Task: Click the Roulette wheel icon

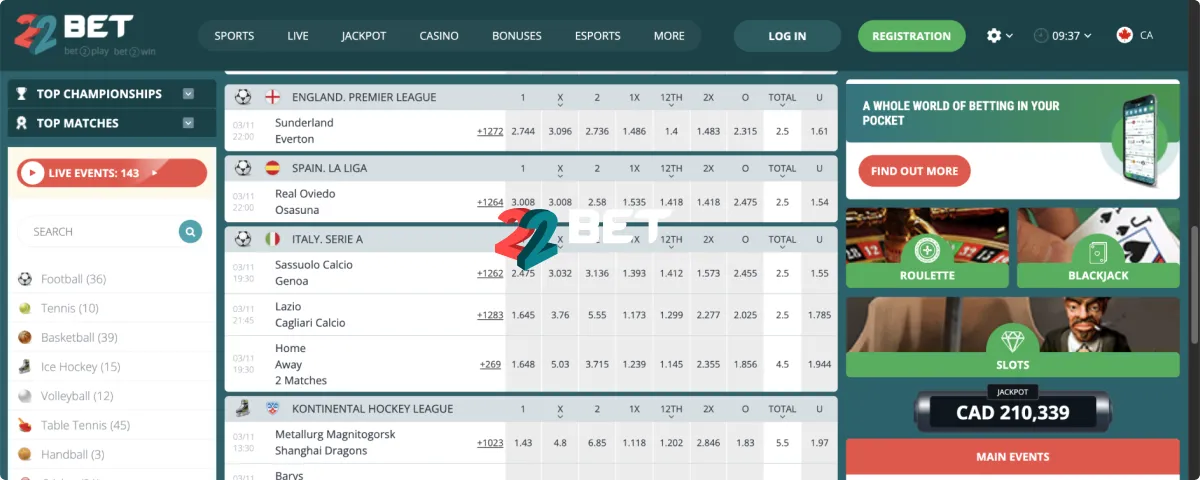Action: (927, 250)
